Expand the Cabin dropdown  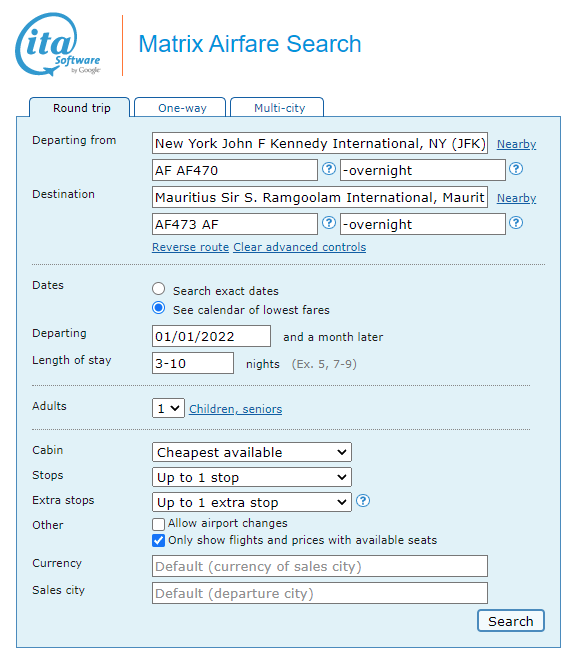point(252,452)
